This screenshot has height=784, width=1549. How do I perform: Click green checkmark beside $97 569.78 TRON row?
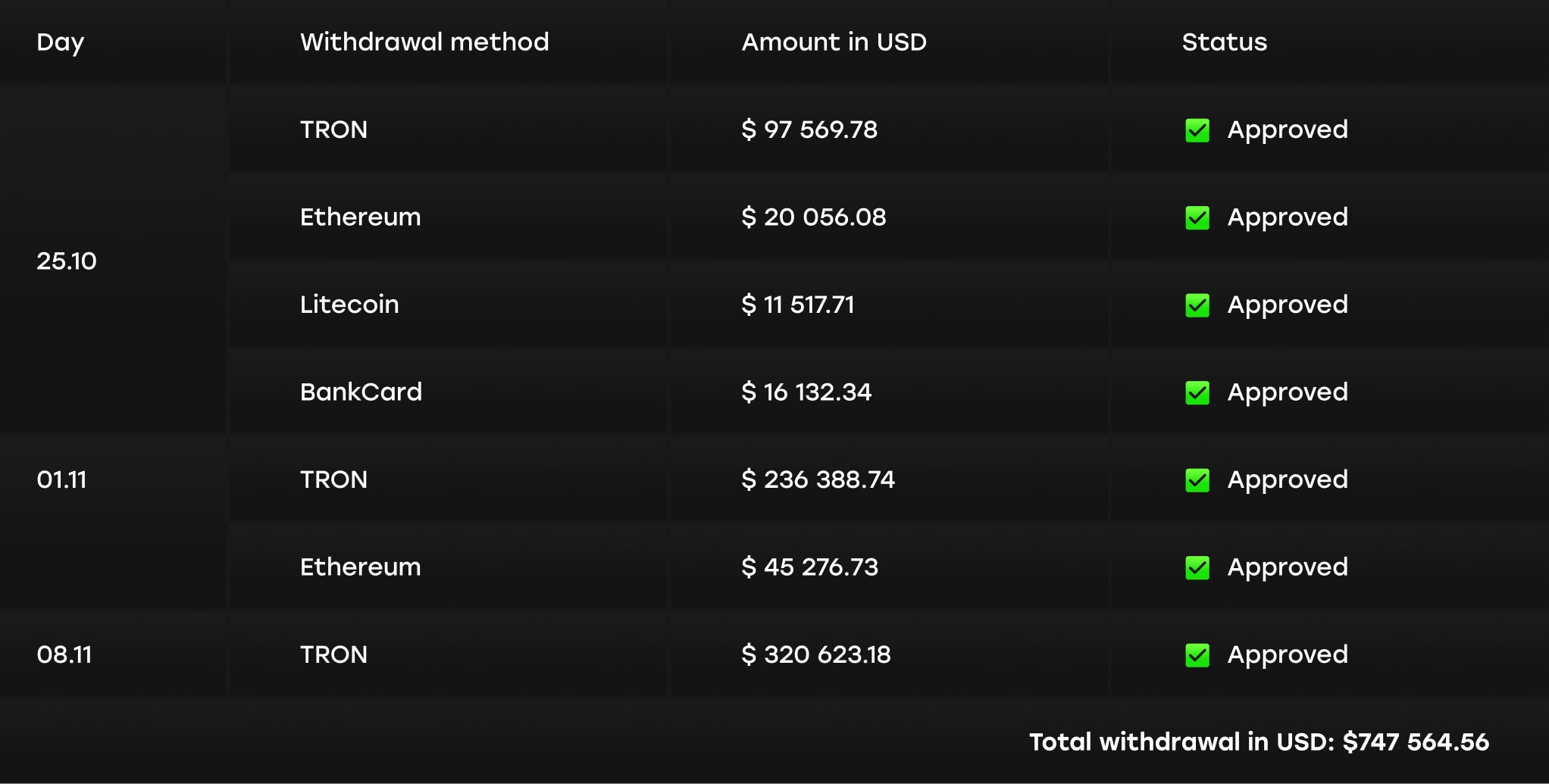(x=1197, y=130)
